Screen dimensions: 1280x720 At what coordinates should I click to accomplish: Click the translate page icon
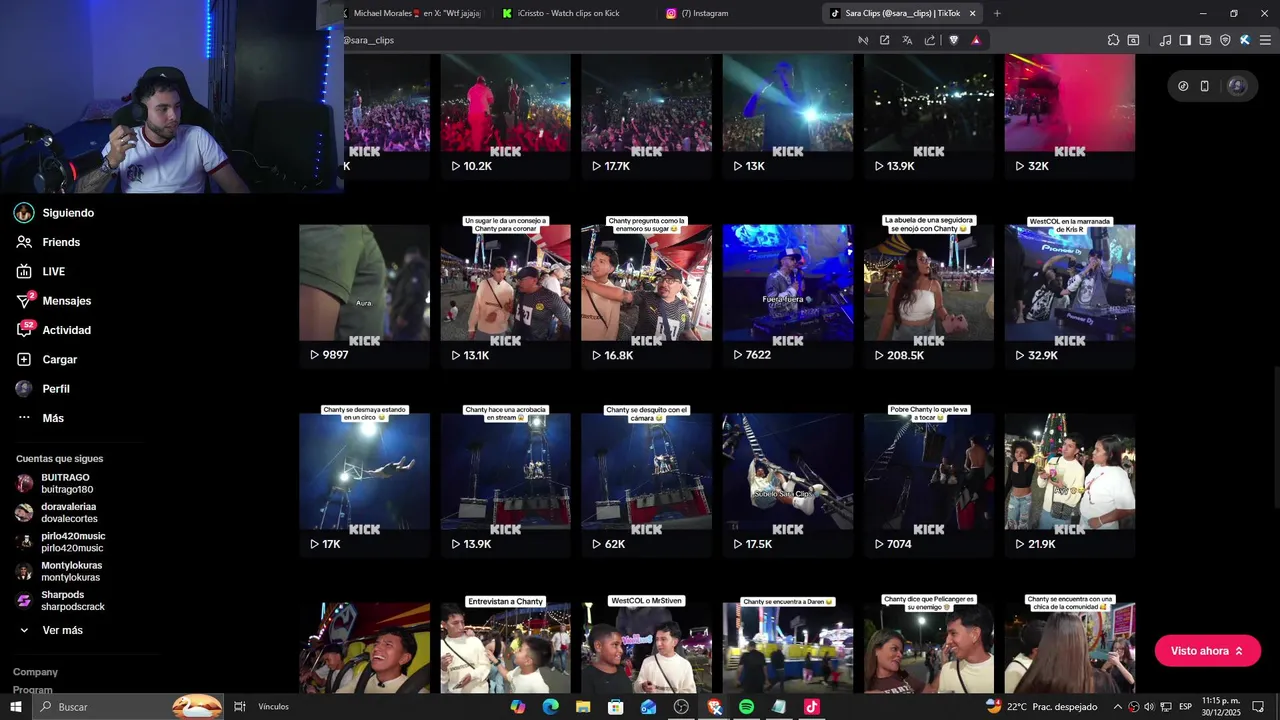coord(907,40)
